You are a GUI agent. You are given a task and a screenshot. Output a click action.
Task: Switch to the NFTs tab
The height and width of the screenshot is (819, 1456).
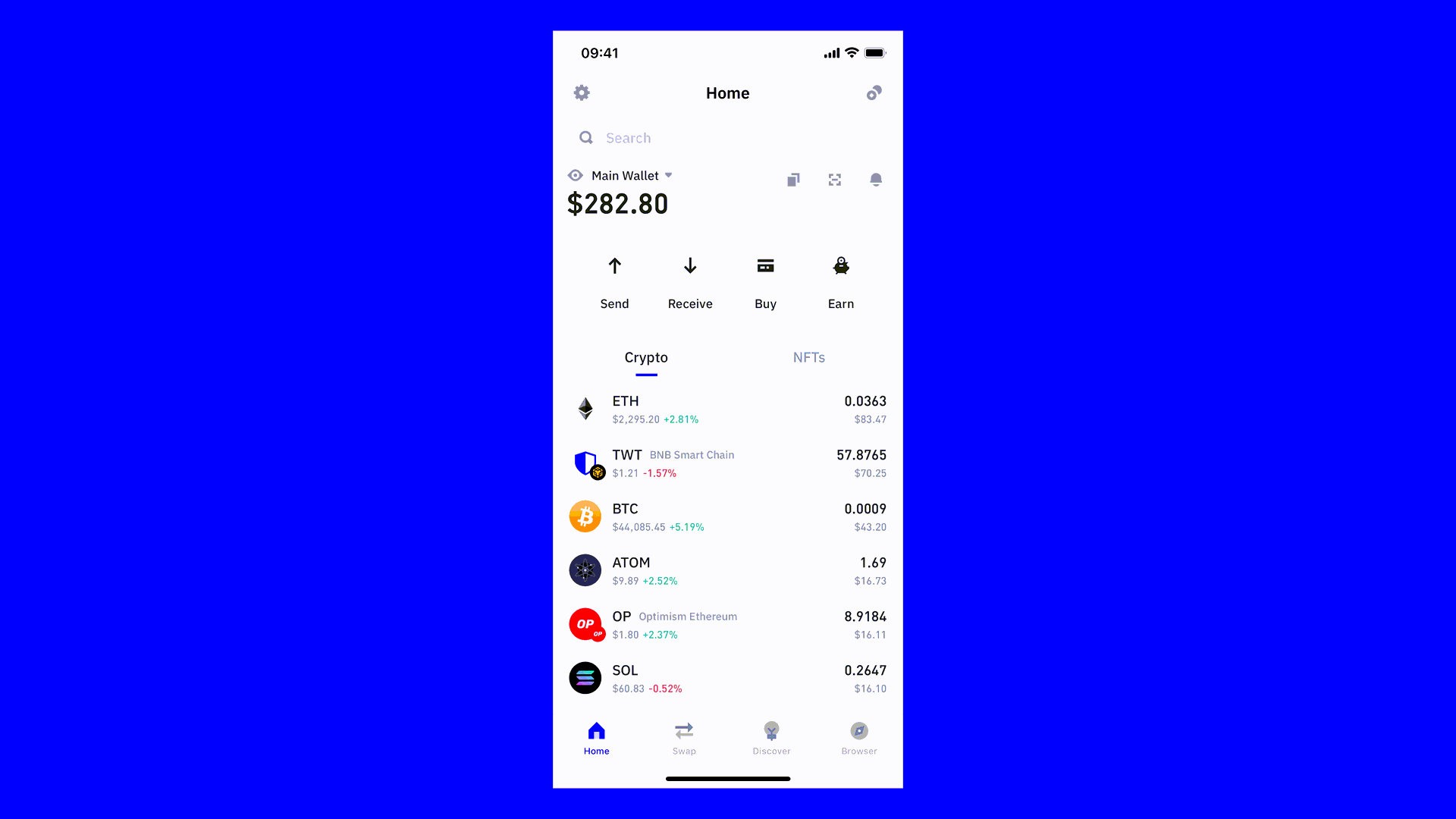(808, 357)
